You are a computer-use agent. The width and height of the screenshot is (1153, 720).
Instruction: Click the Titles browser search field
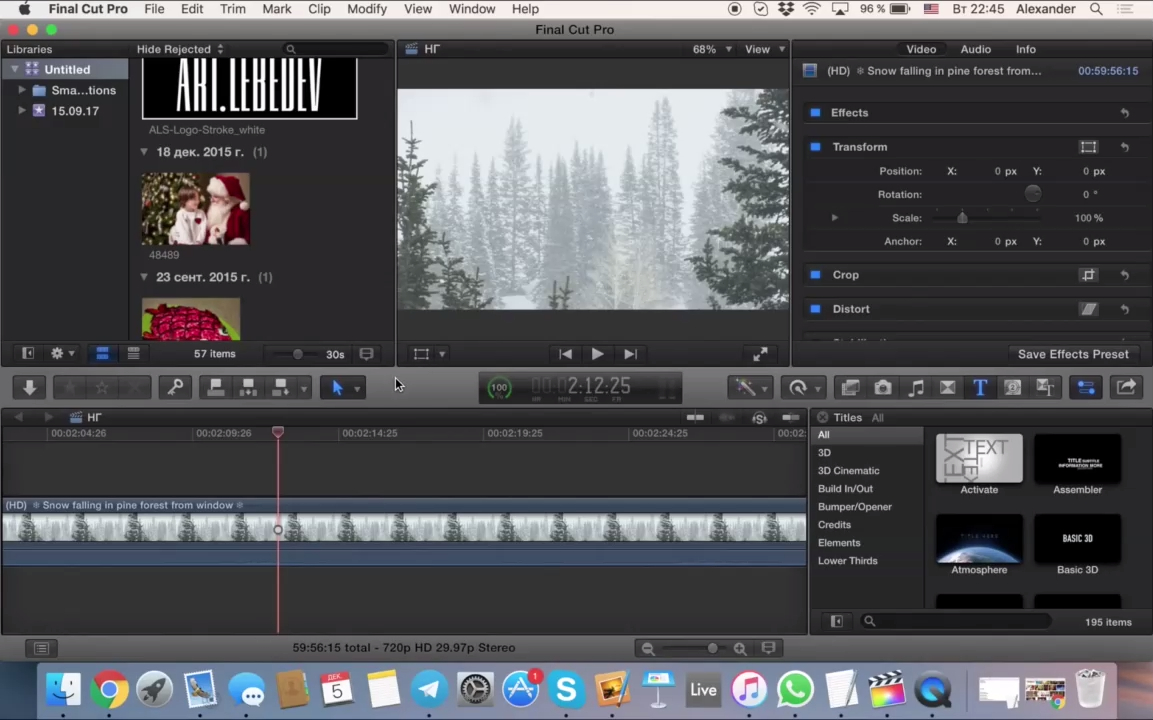point(956,621)
